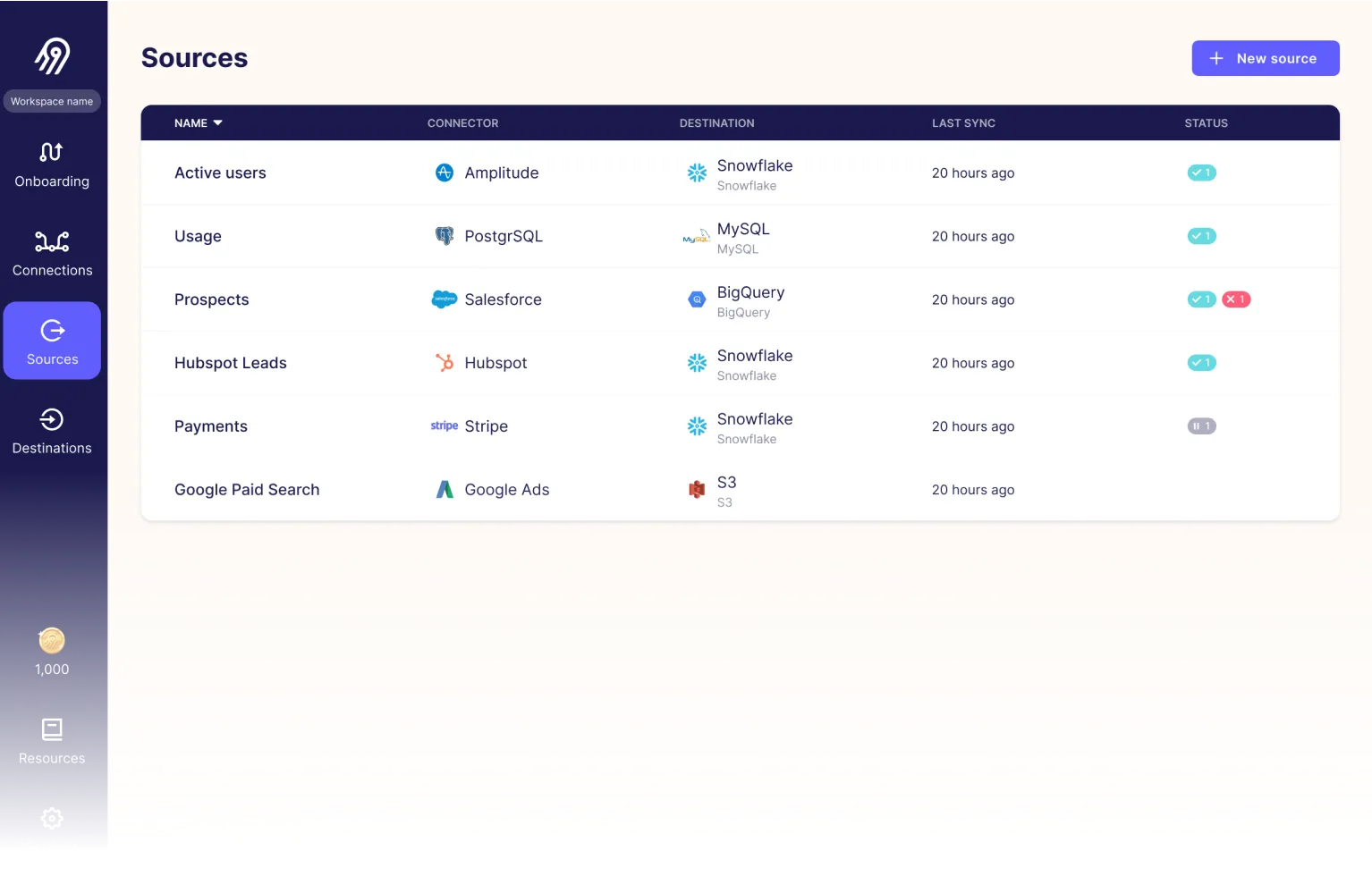Viewport: 1372px width, 893px height.
Task: Click the Connections icon in the sidebar
Action: [52, 241]
